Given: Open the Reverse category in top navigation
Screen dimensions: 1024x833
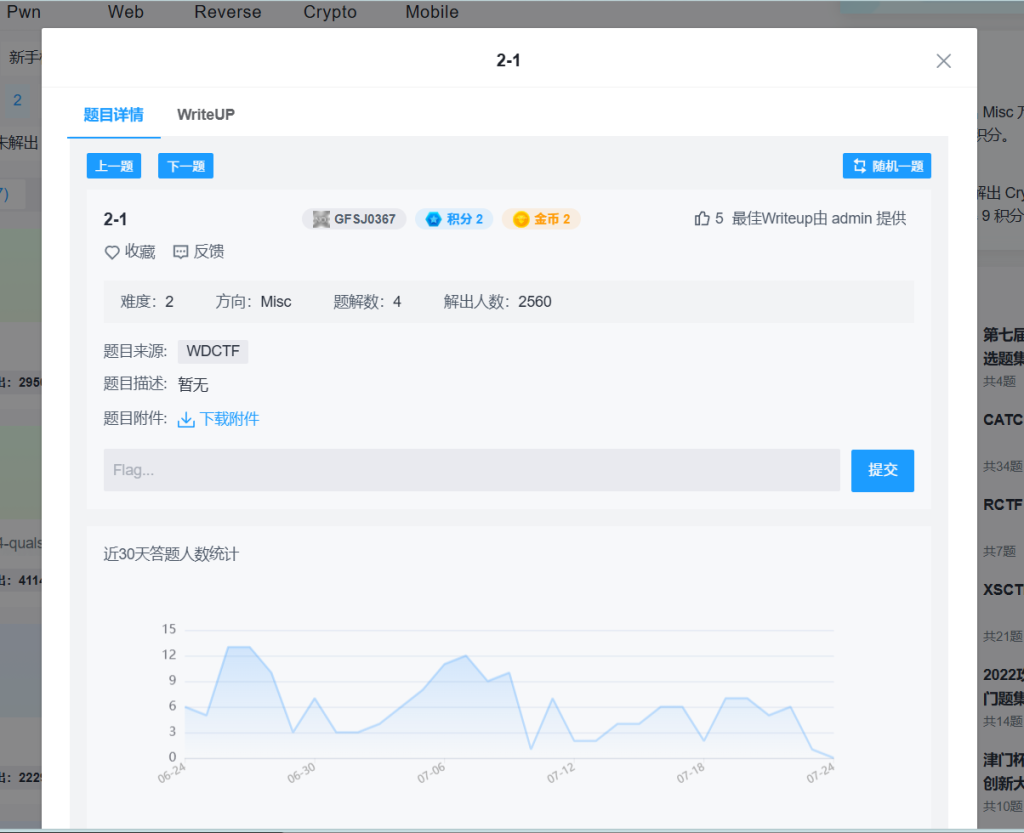Looking at the screenshot, I should pos(228,12).
